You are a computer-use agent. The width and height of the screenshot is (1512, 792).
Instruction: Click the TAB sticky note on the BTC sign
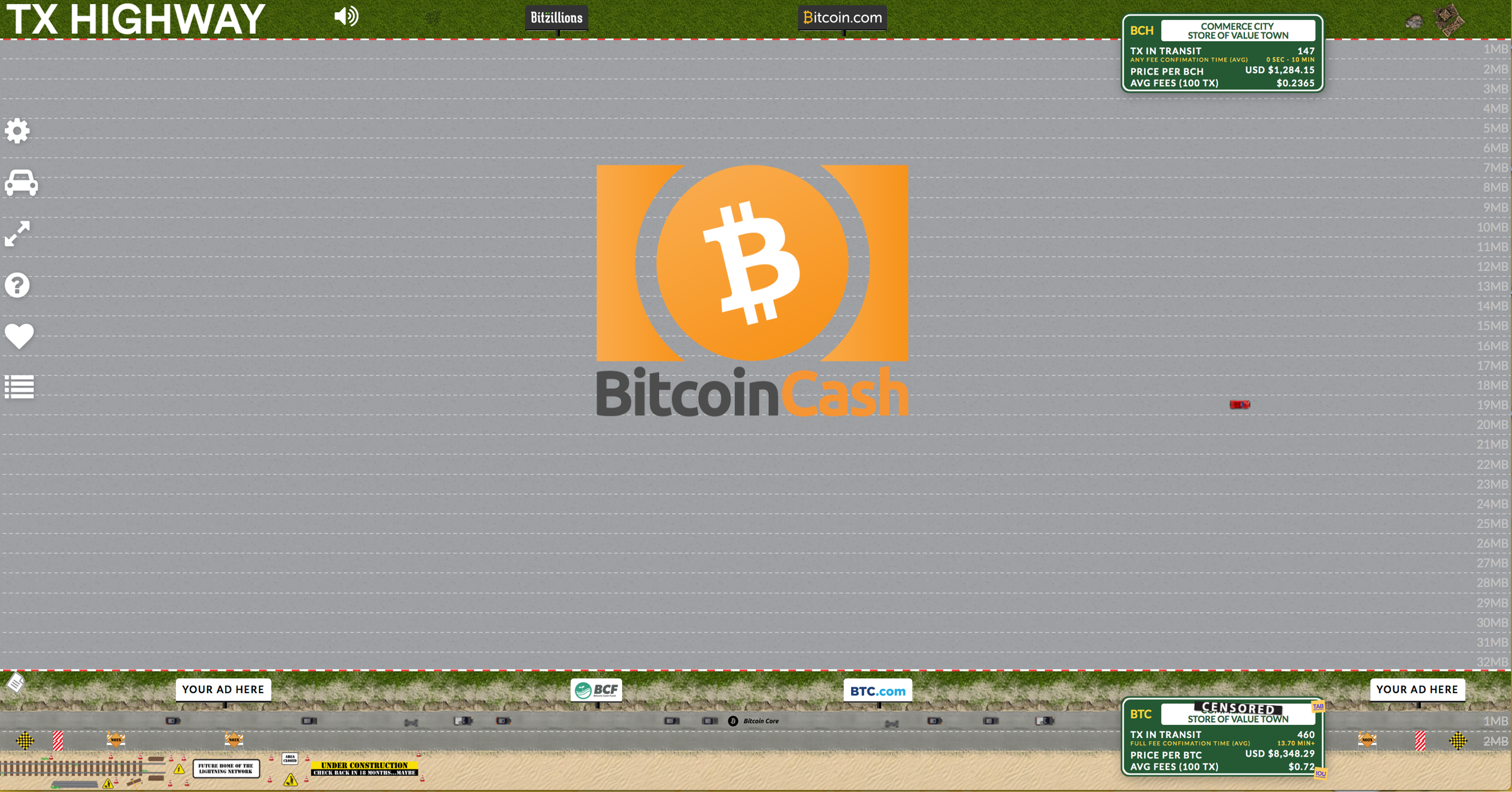1318,706
